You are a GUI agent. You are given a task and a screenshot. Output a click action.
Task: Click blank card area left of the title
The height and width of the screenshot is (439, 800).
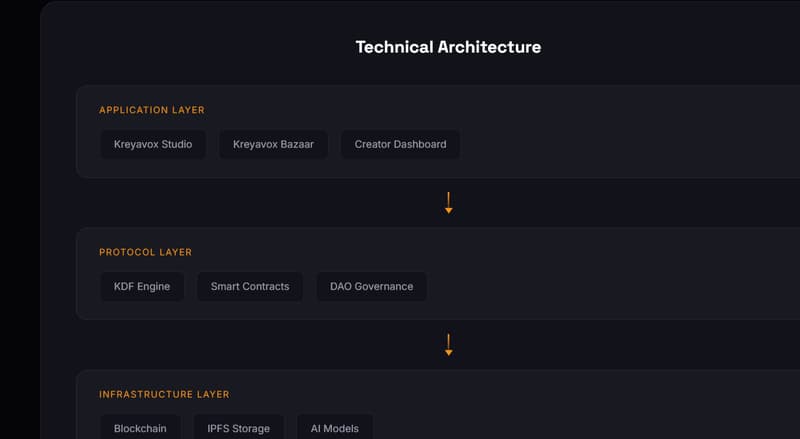coord(204,47)
